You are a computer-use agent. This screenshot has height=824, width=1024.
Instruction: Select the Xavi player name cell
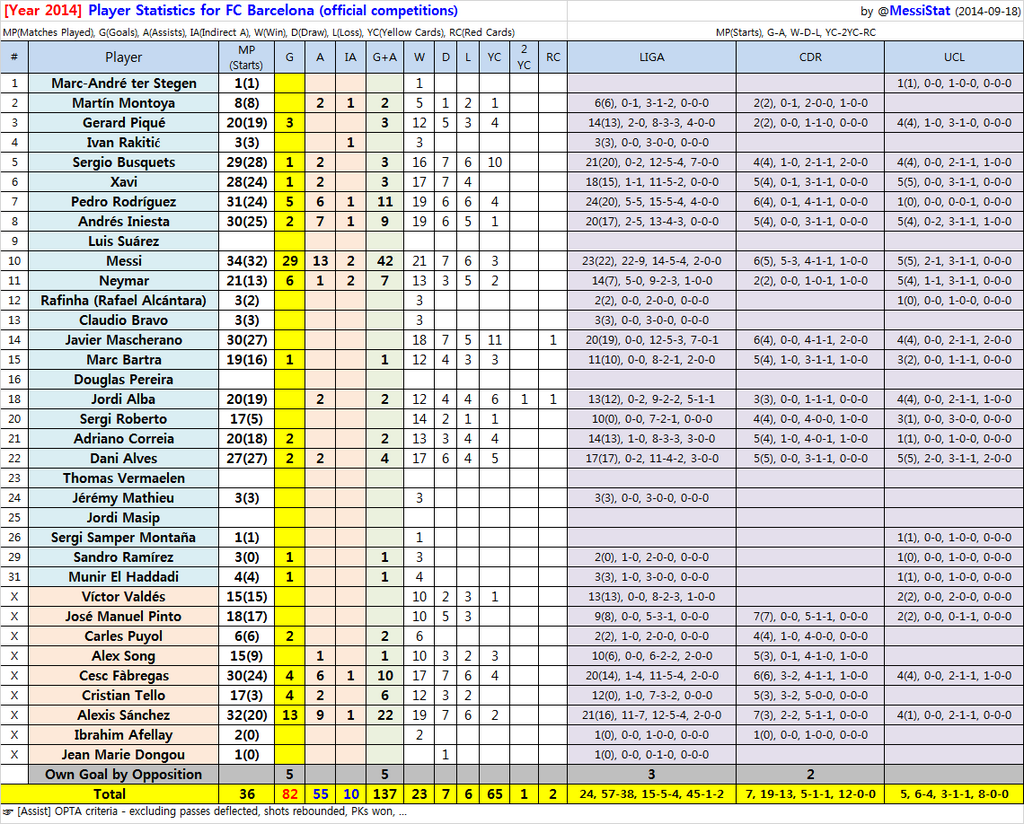(124, 182)
